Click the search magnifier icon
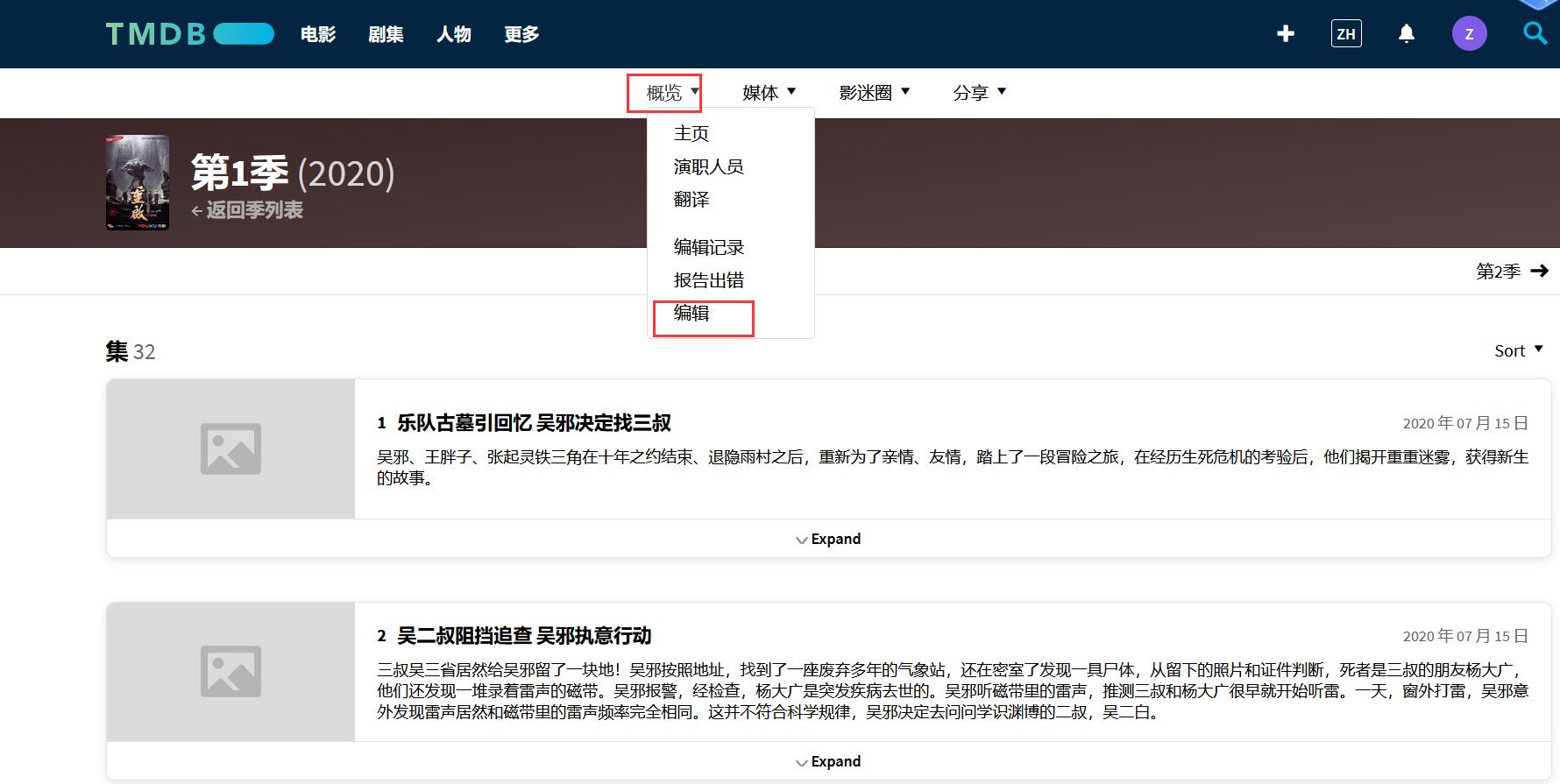The image size is (1560, 784). click(1535, 33)
